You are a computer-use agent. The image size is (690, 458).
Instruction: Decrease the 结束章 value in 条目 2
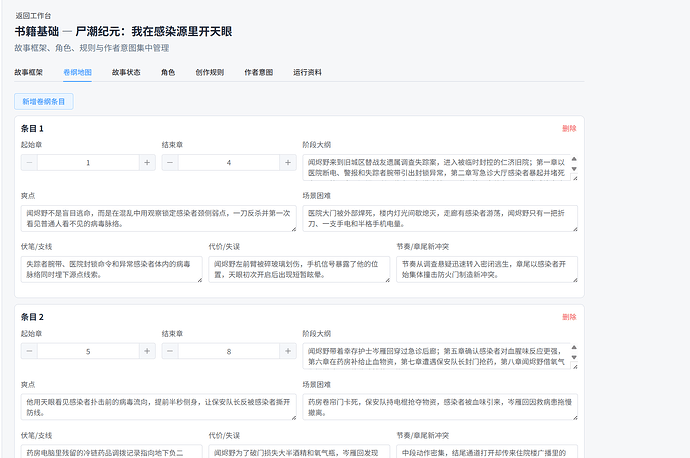pos(170,351)
